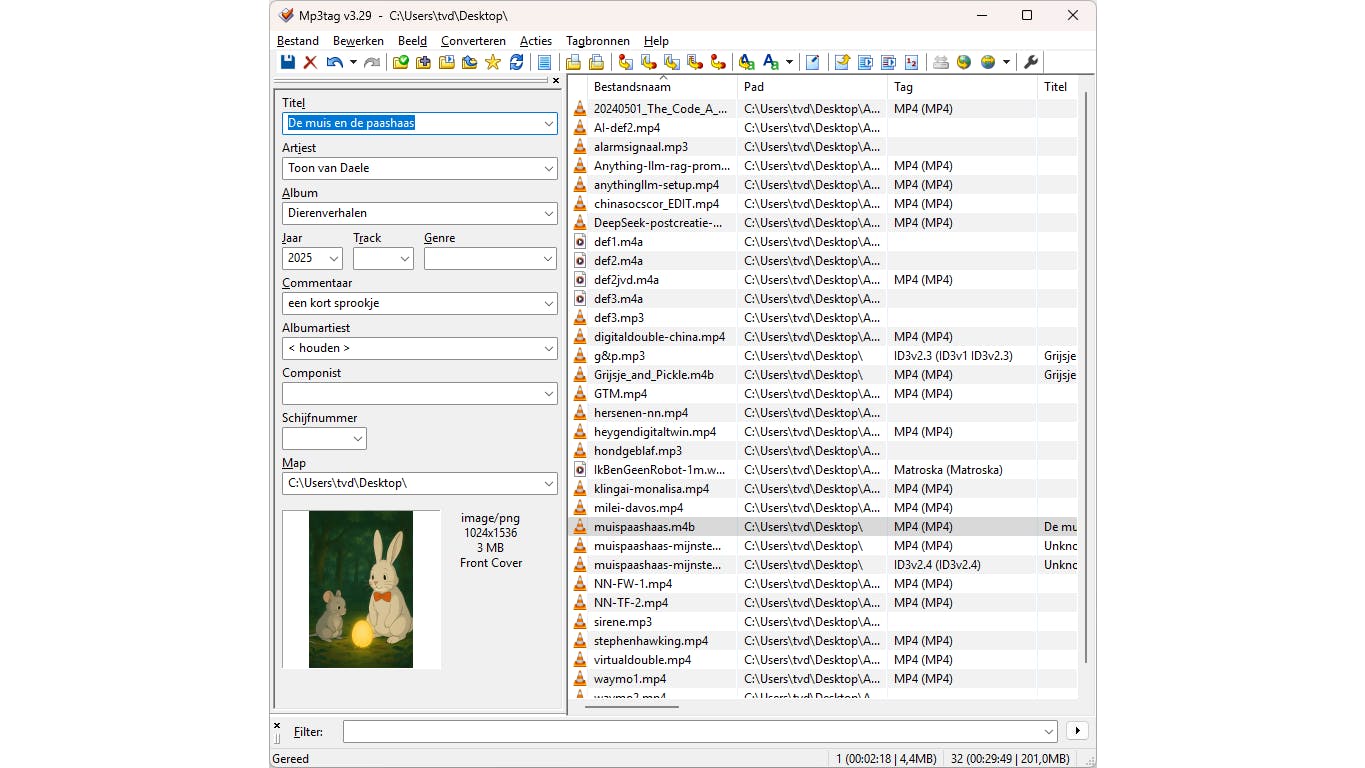The width and height of the screenshot is (1365, 768).
Task: Expand the tag sources dropdown arrow
Action: pos(1007,62)
